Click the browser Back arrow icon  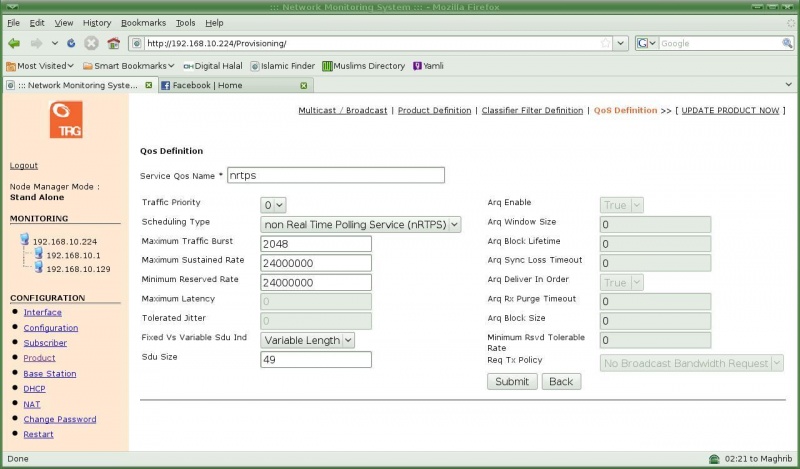(14, 44)
